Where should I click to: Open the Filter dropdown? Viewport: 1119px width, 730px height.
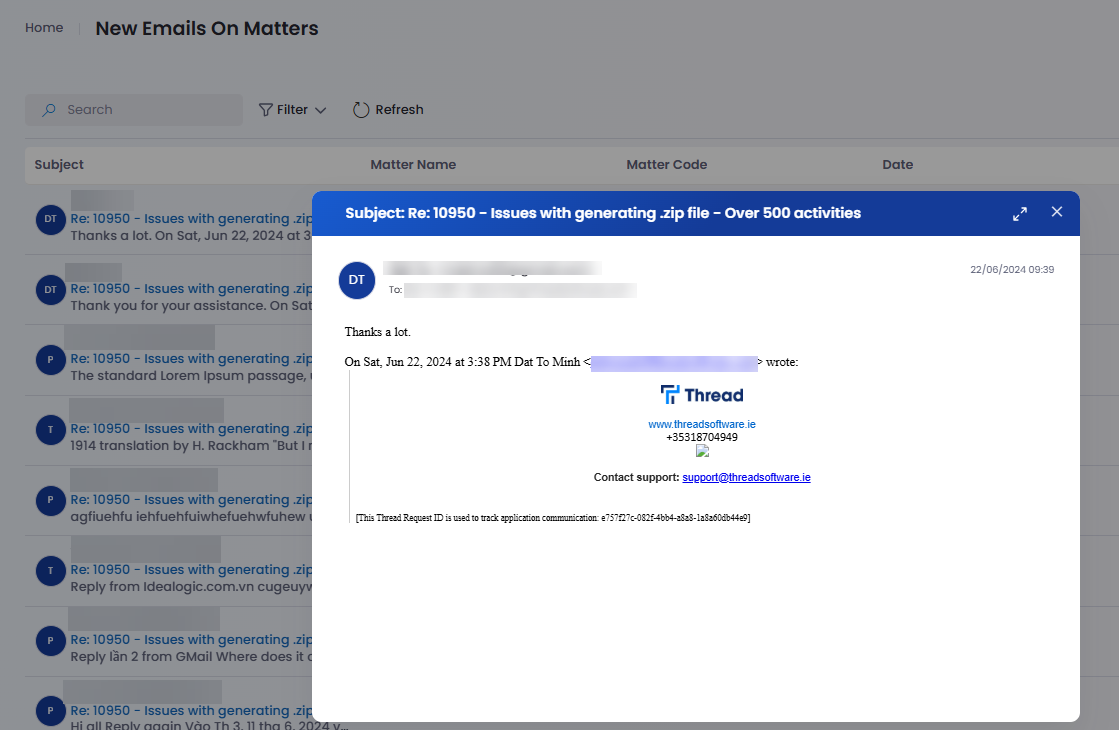tap(292, 110)
